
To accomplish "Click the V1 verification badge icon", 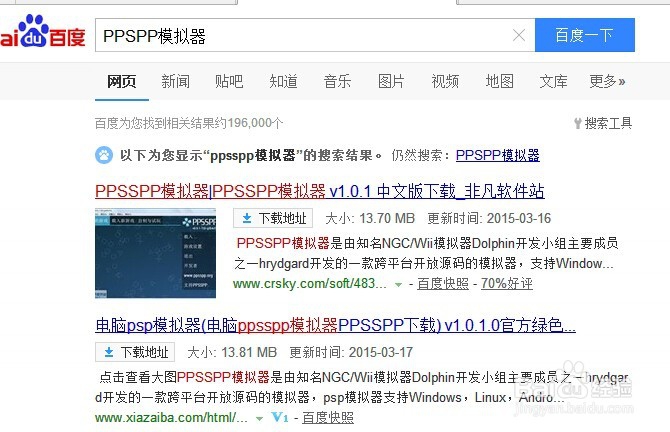I will pyautogui.click(x=280, y=417).
